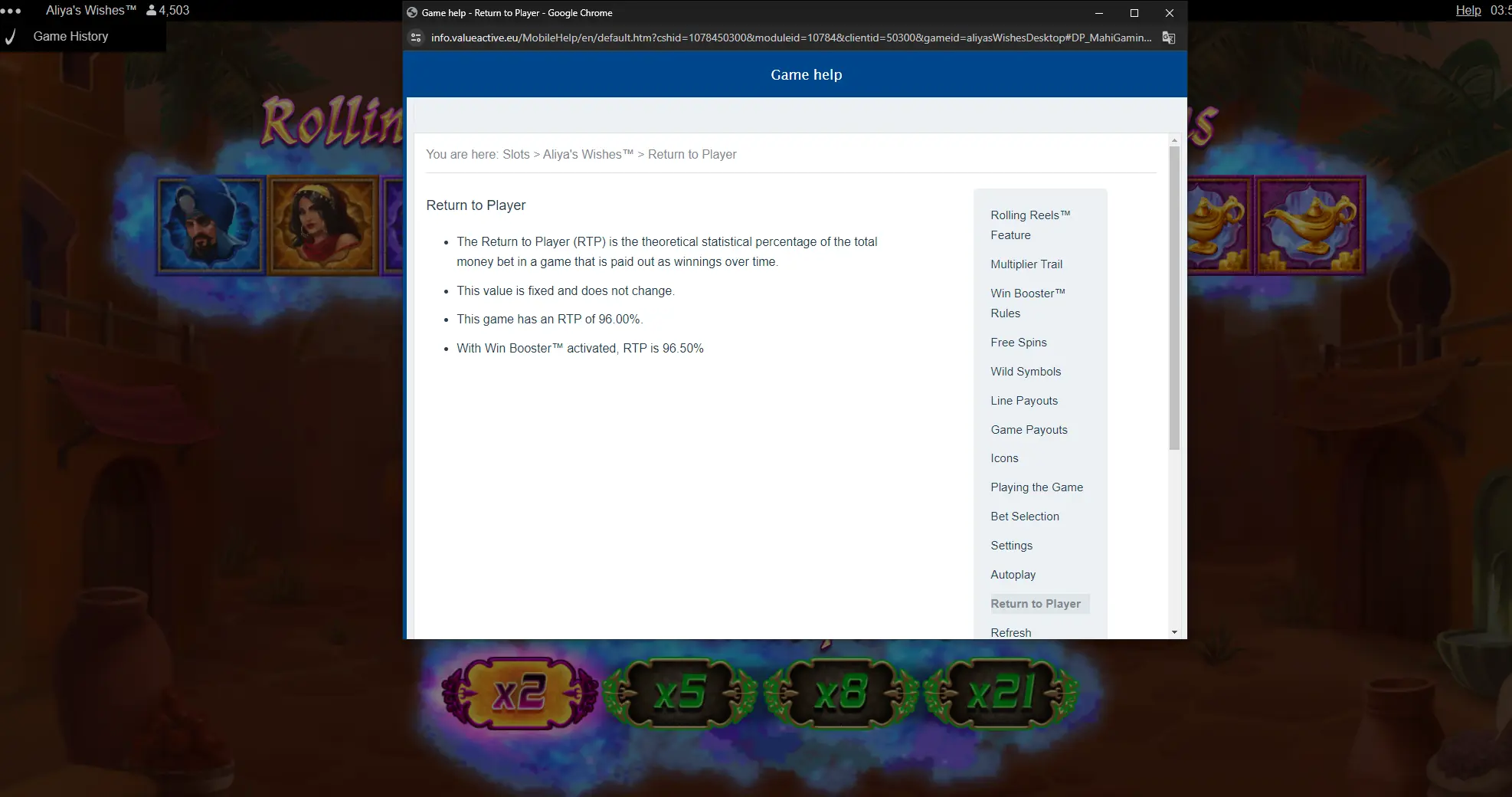Open the Autoplay help topic
Viewport: 1512px width, 797px height.
pyautogui.click(x=1013, y=575)
